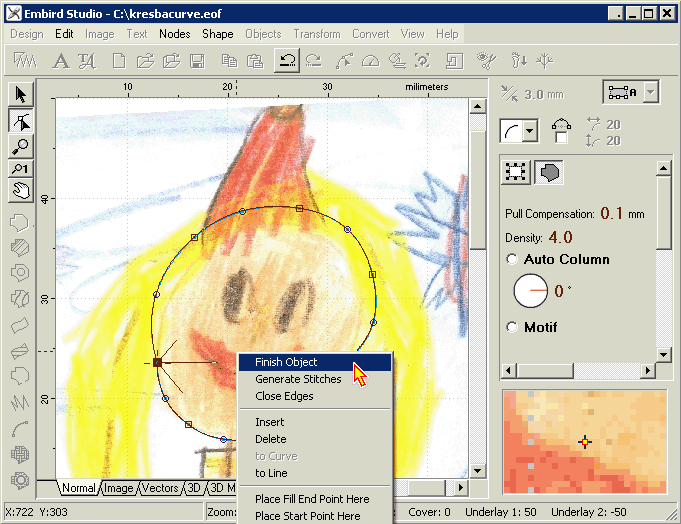Click the fit-to-window toolbar icon
Image resolution: width=681 pixels, height=524 pixels.
tap(422, 61)
